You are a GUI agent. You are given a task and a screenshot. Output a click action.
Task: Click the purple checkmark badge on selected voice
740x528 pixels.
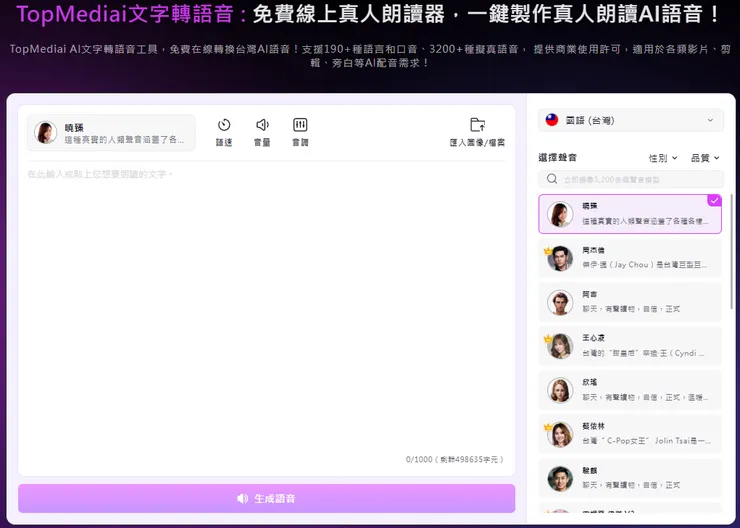[715, 201]
